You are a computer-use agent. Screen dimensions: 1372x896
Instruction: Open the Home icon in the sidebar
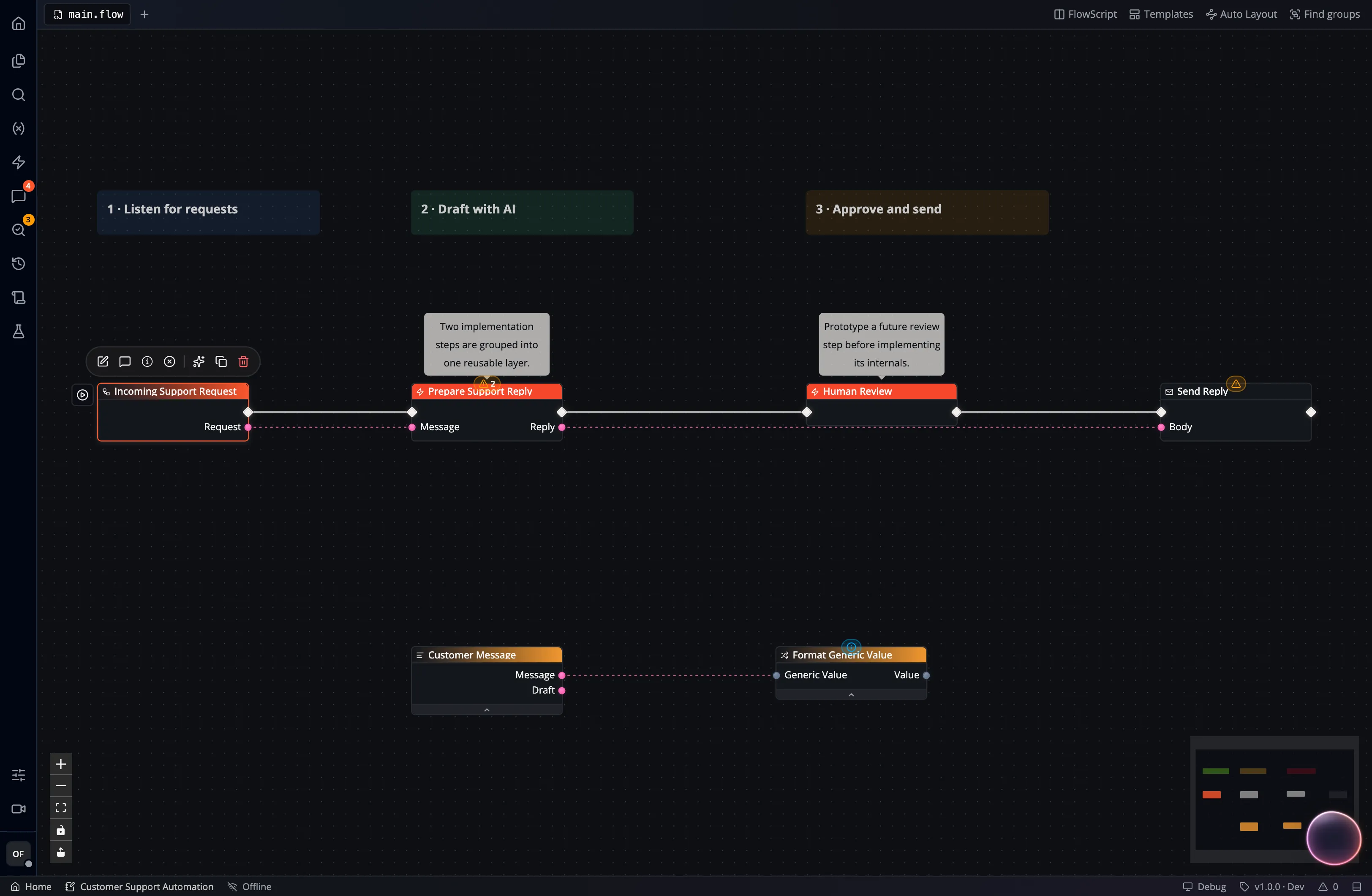[19, 24]
